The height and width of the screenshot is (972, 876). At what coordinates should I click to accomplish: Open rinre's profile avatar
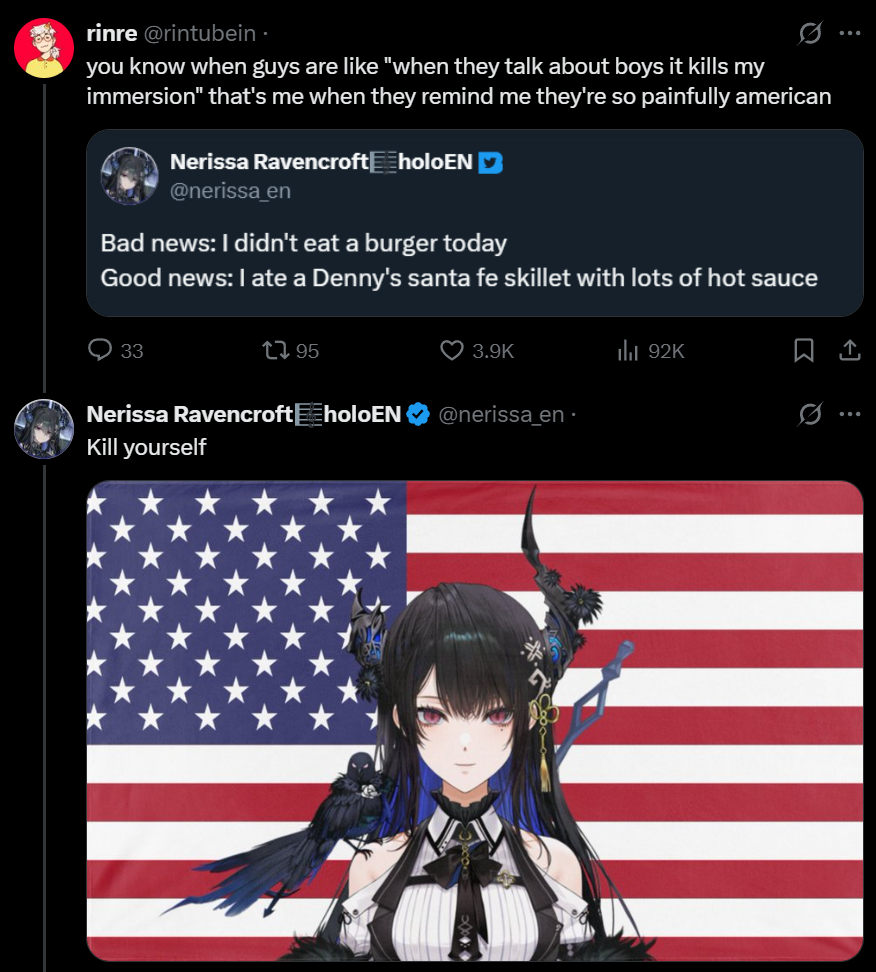[x=44, y=48]
